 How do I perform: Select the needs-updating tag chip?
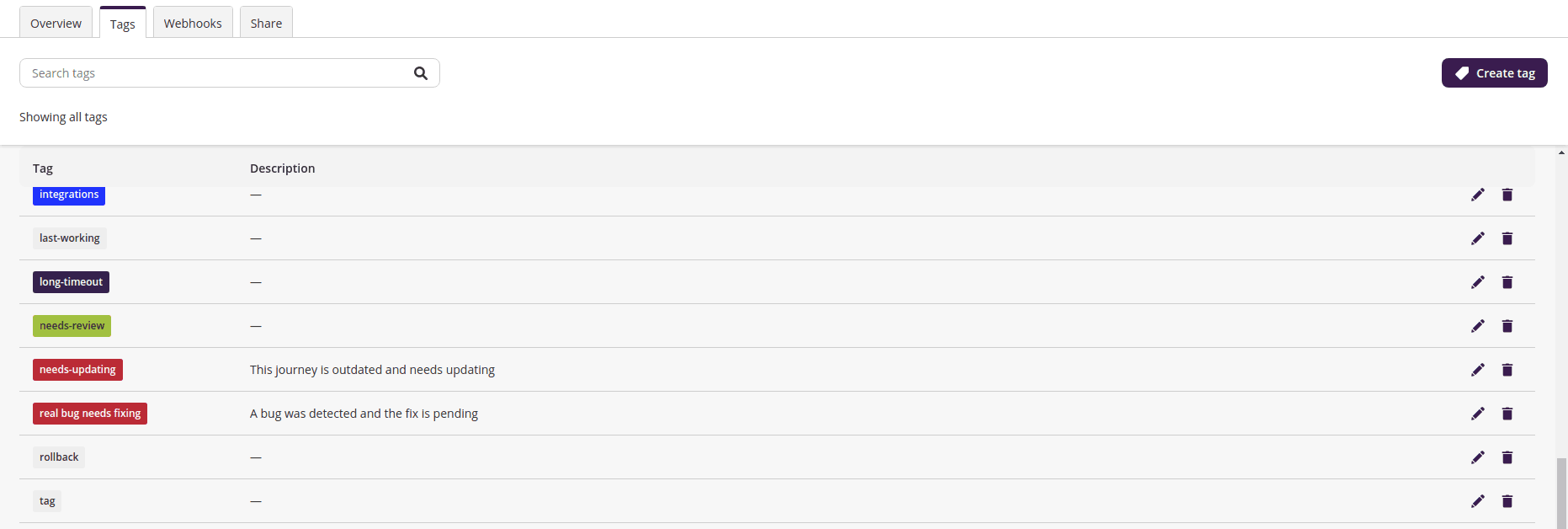[77, 369]
